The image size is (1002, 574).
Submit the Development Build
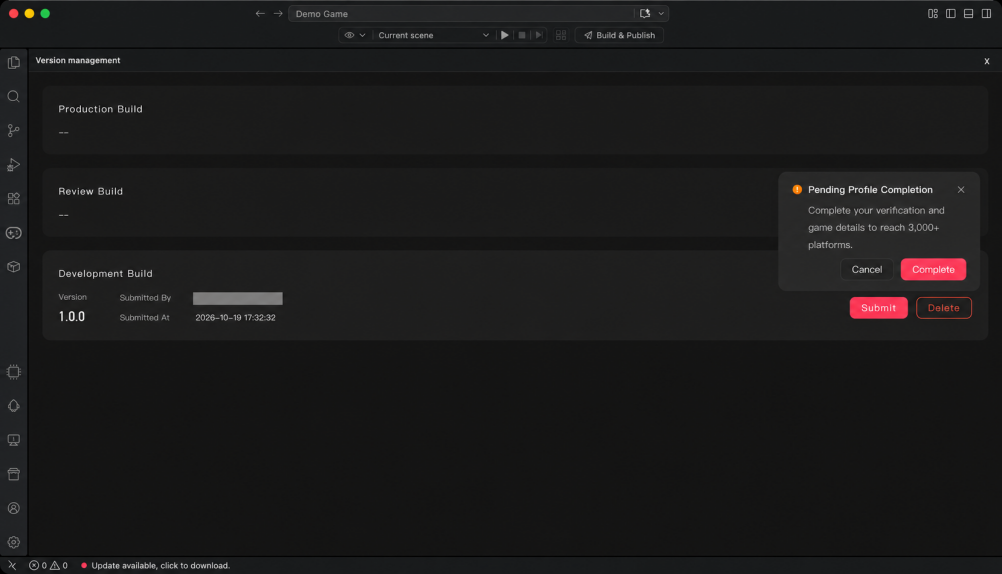(x=878, y=308)
